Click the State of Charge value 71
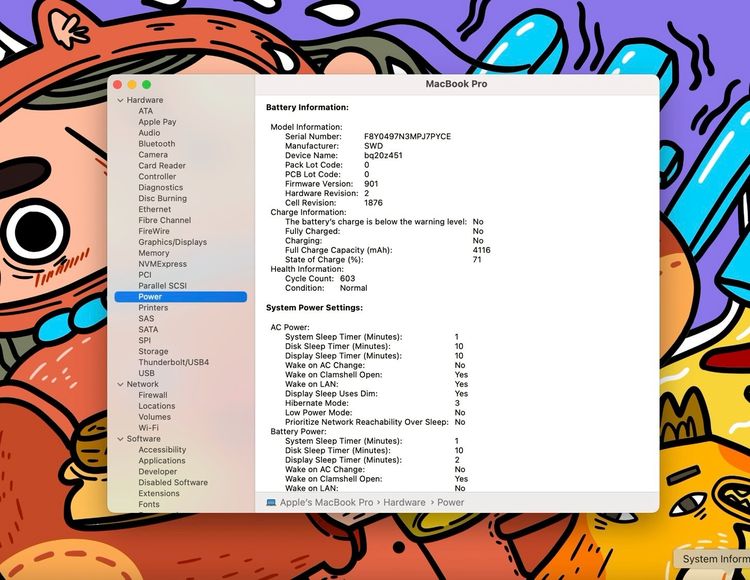 pos(477,260)
